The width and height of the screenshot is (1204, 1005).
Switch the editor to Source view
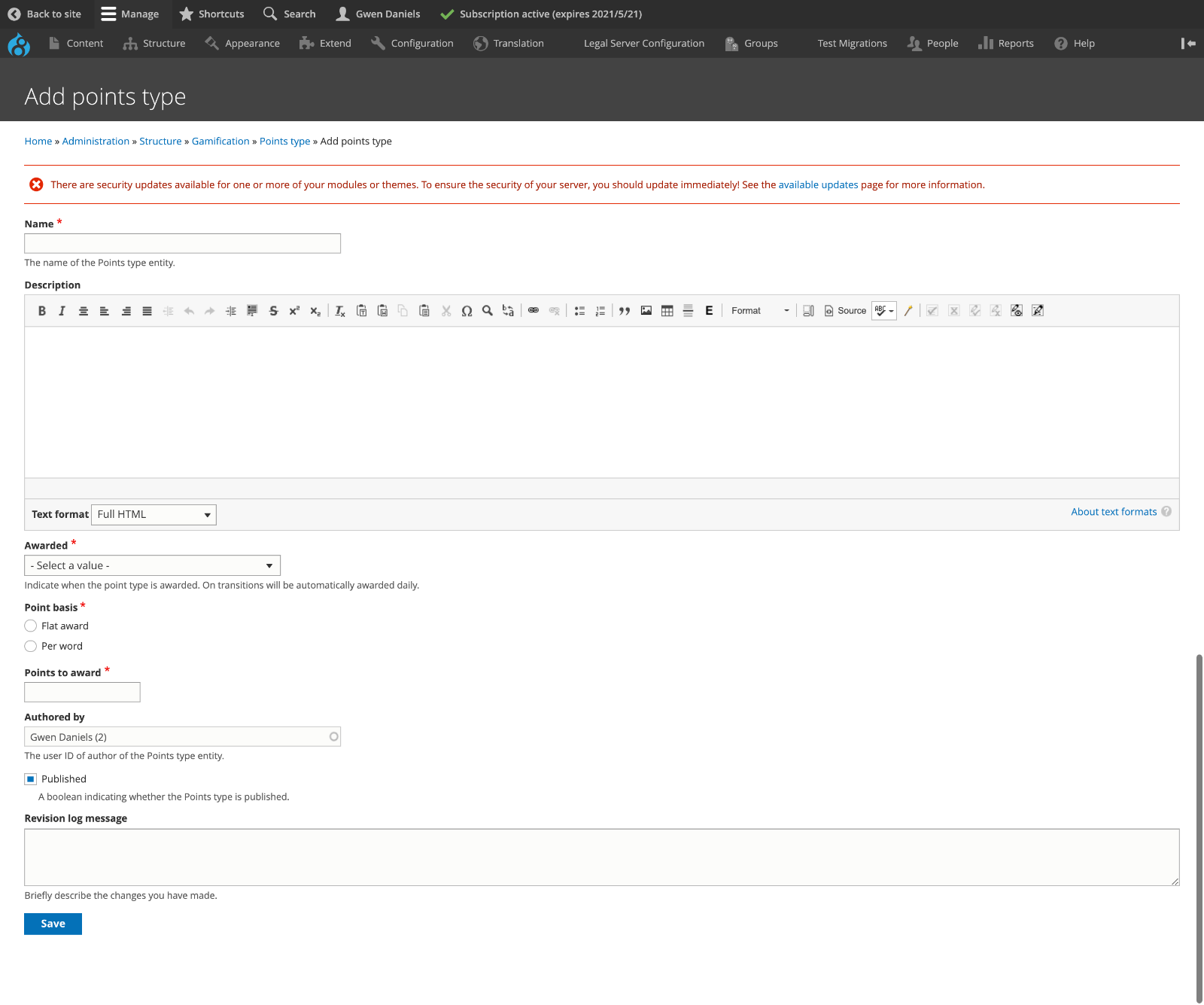(x=845, y=311)
